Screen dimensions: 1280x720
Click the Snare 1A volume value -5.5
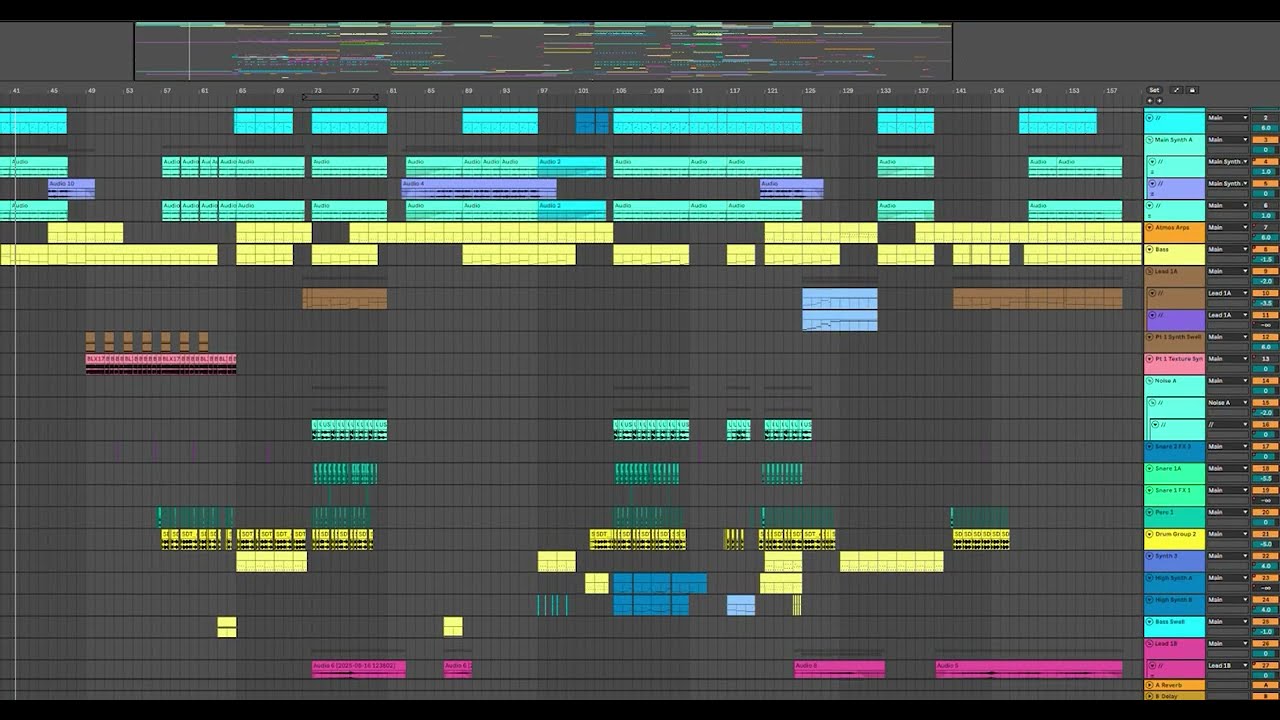[1265, 479]
